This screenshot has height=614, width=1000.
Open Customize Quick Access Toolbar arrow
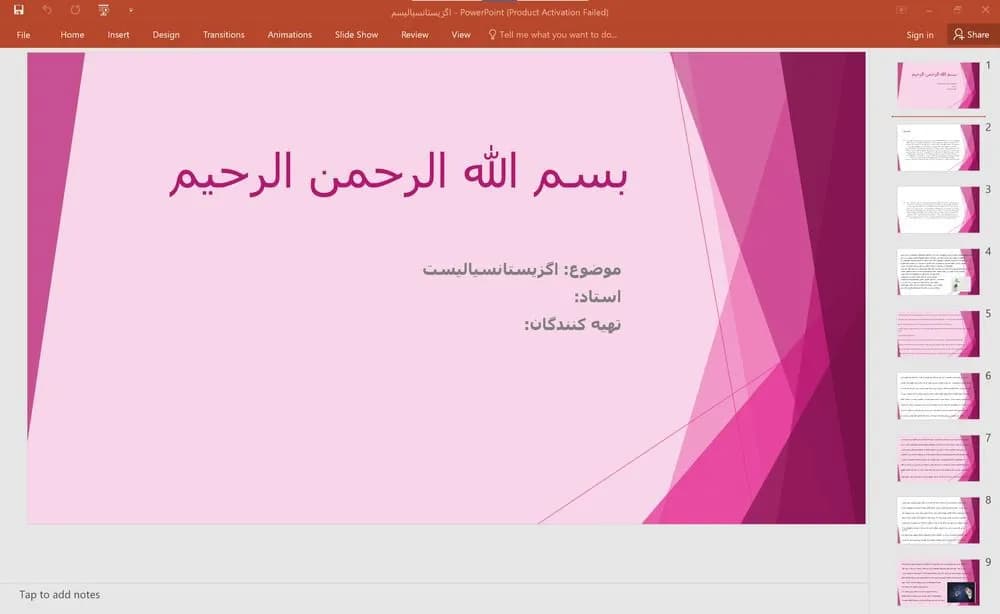pyautogui.click(x=131, y=10)
